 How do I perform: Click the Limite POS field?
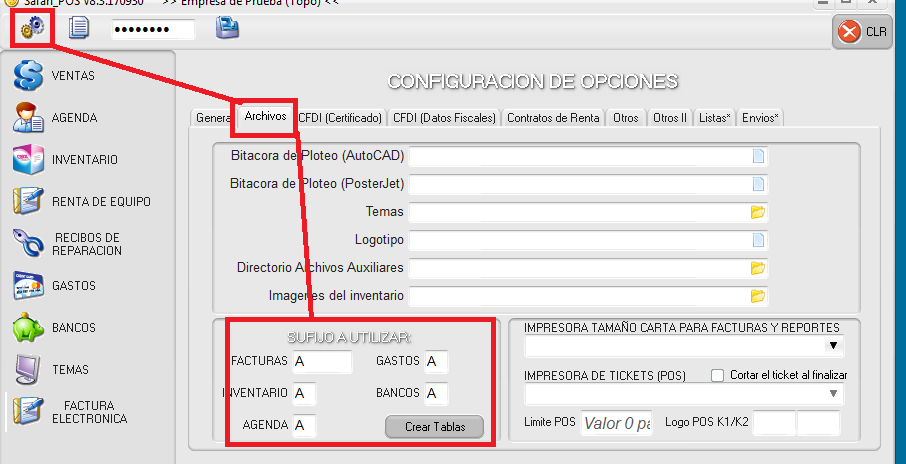(616, 424)
